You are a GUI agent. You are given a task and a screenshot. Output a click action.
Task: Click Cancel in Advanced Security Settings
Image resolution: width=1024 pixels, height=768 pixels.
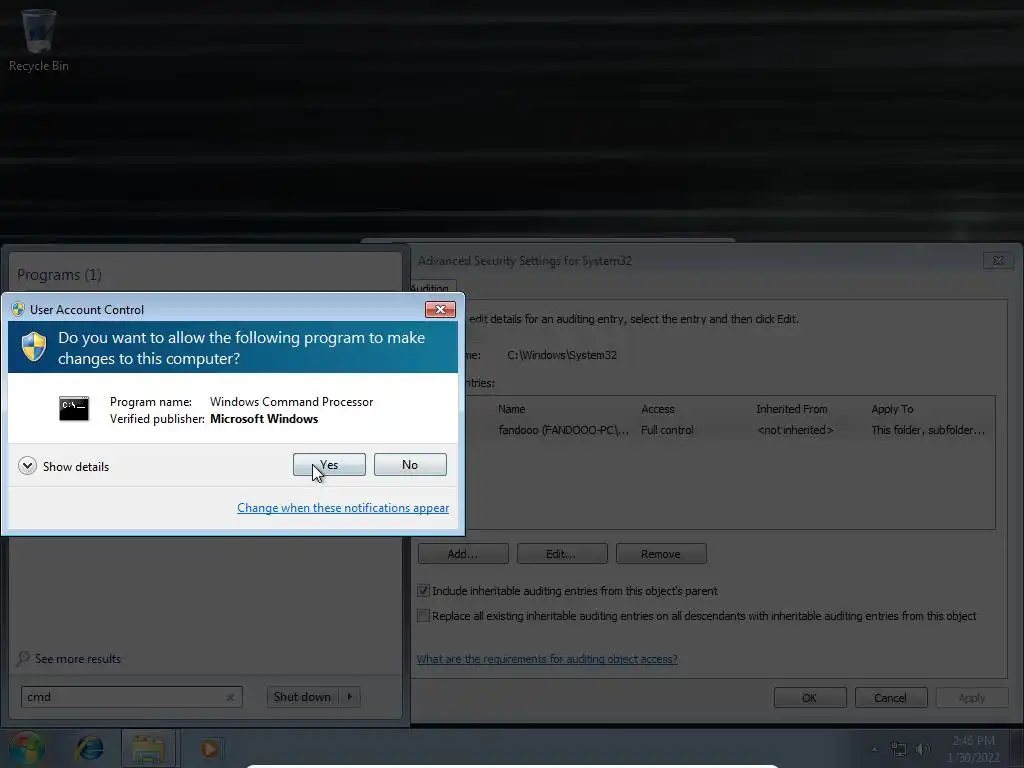point(891,697)
